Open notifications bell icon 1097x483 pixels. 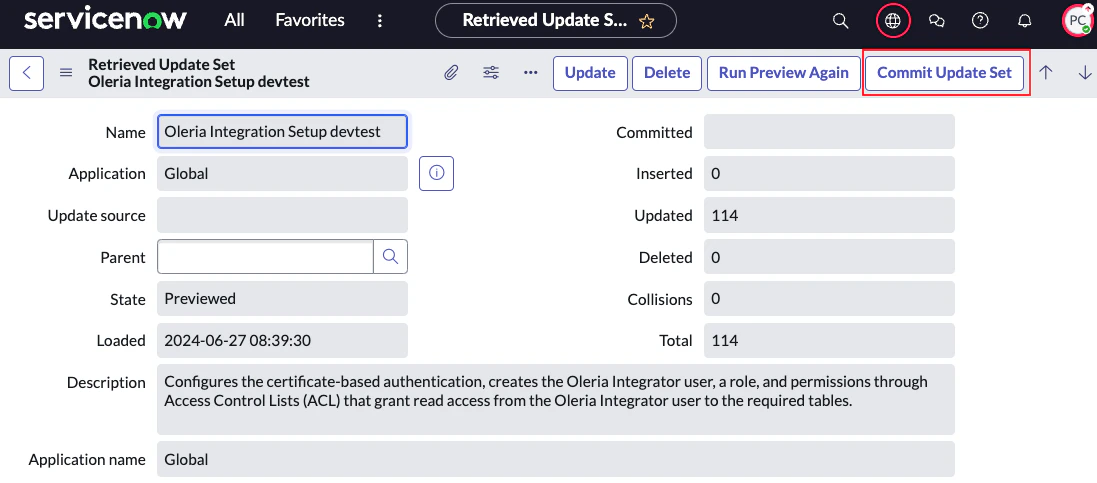[x=1024, y=21]
